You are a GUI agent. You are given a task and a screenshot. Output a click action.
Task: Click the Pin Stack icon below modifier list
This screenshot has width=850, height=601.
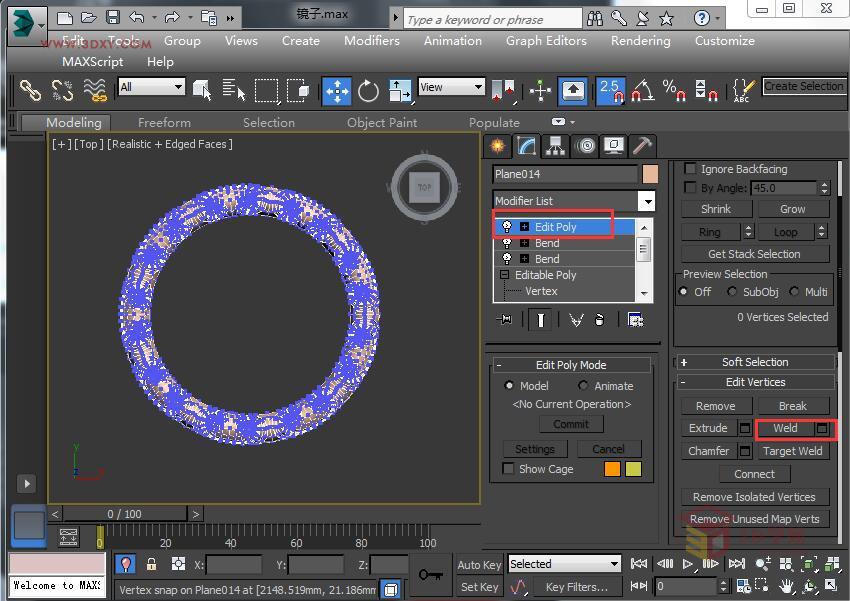click(505, 318)
